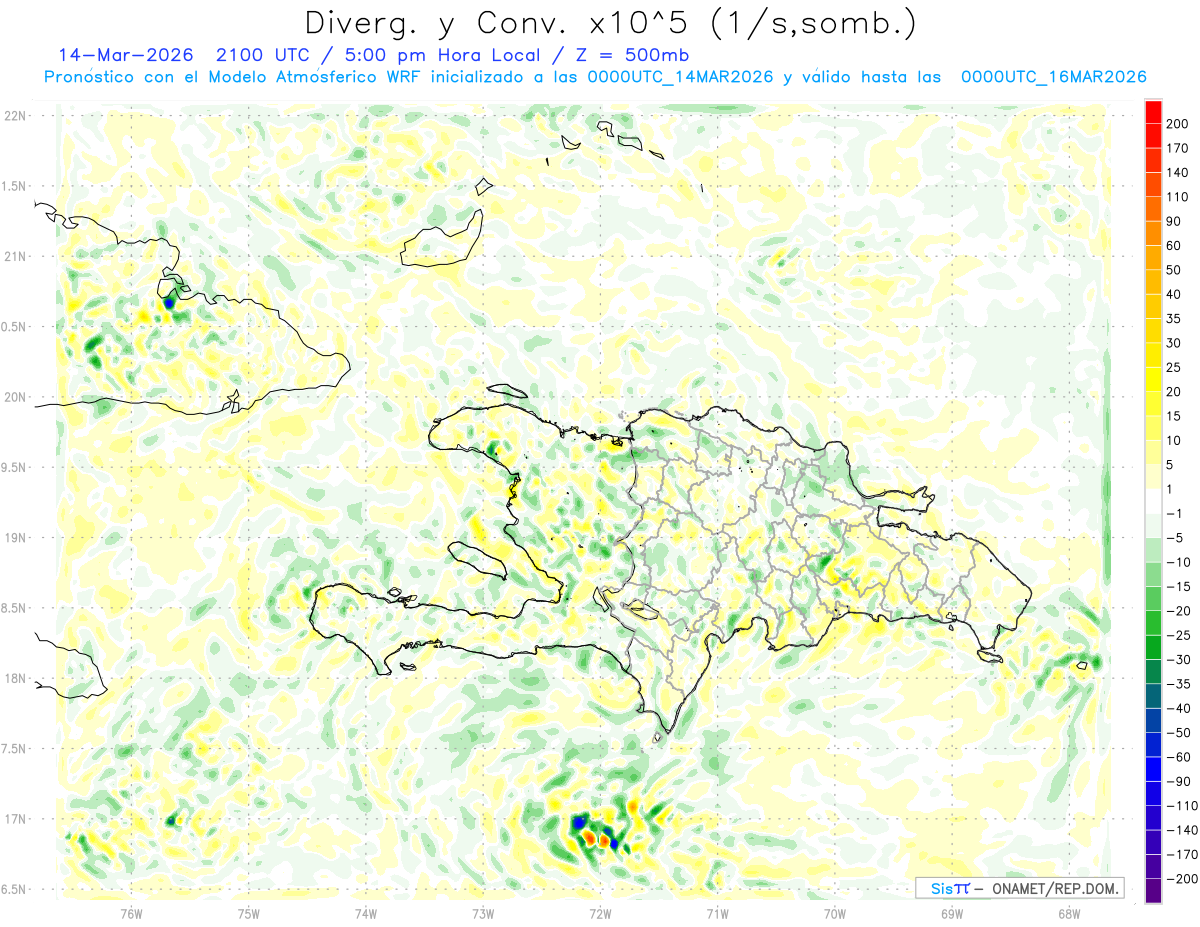Click the "7.5N" latitude label

(x=15, y=749)
